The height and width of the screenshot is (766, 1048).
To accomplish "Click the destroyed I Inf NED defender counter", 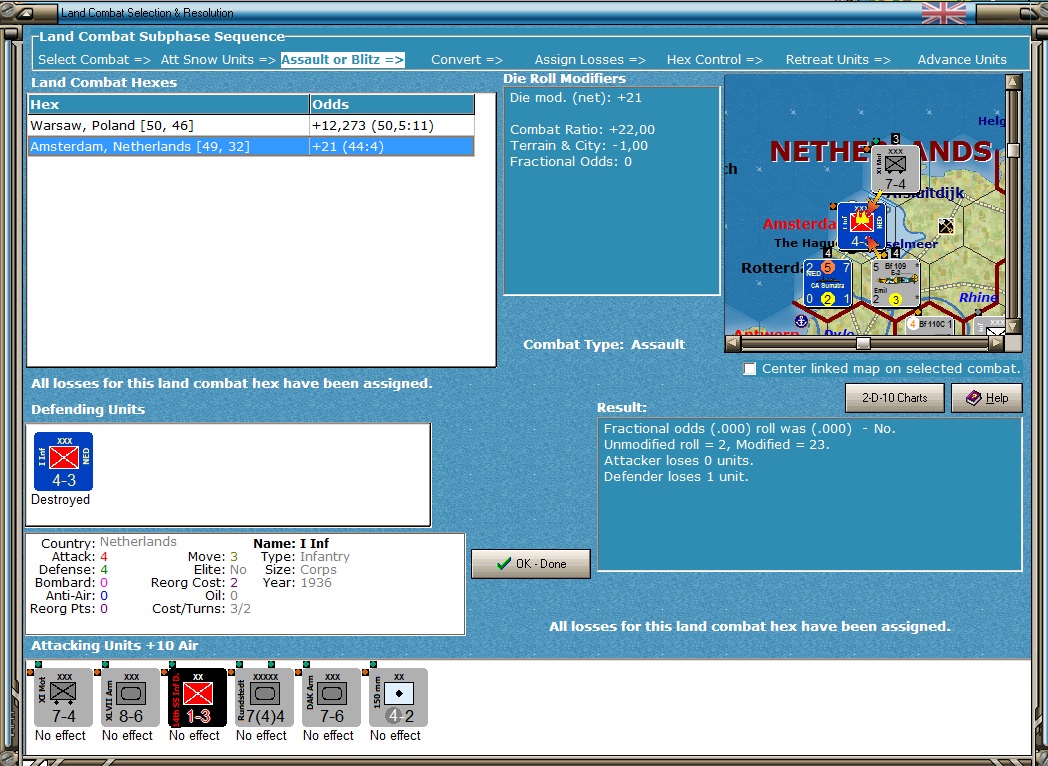I will (63, 462).
